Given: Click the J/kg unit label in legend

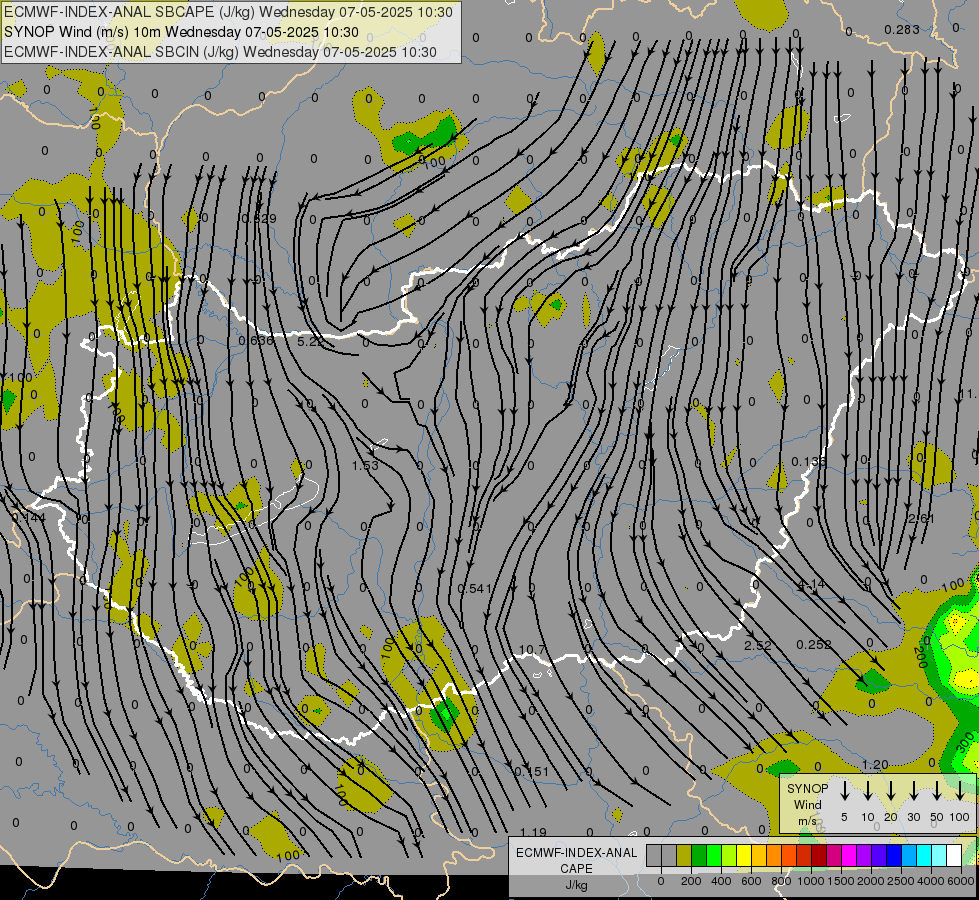Looking at the screenshot, I should point(576,885).
